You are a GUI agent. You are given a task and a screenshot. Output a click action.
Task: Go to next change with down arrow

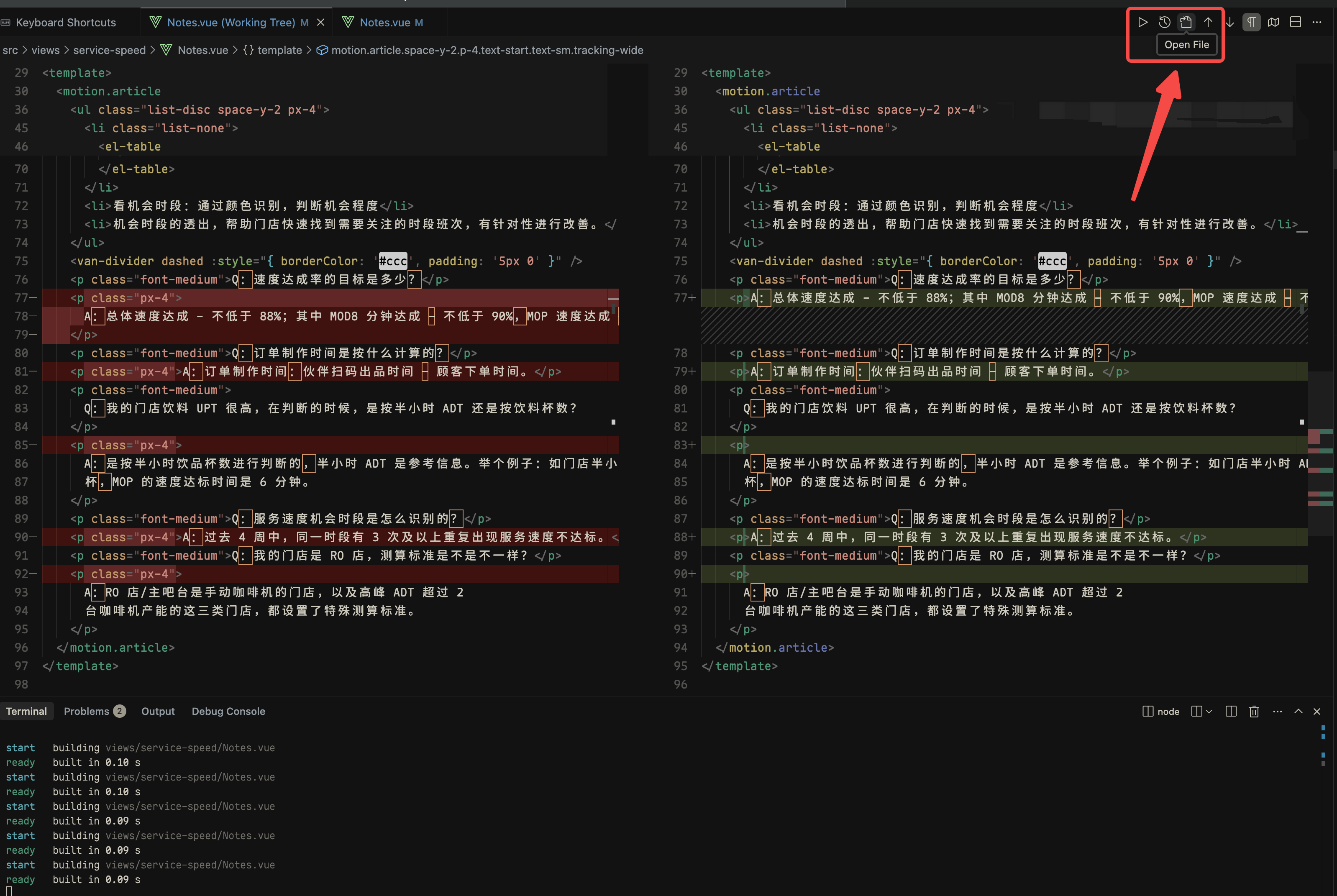[x=1229, y=22]
